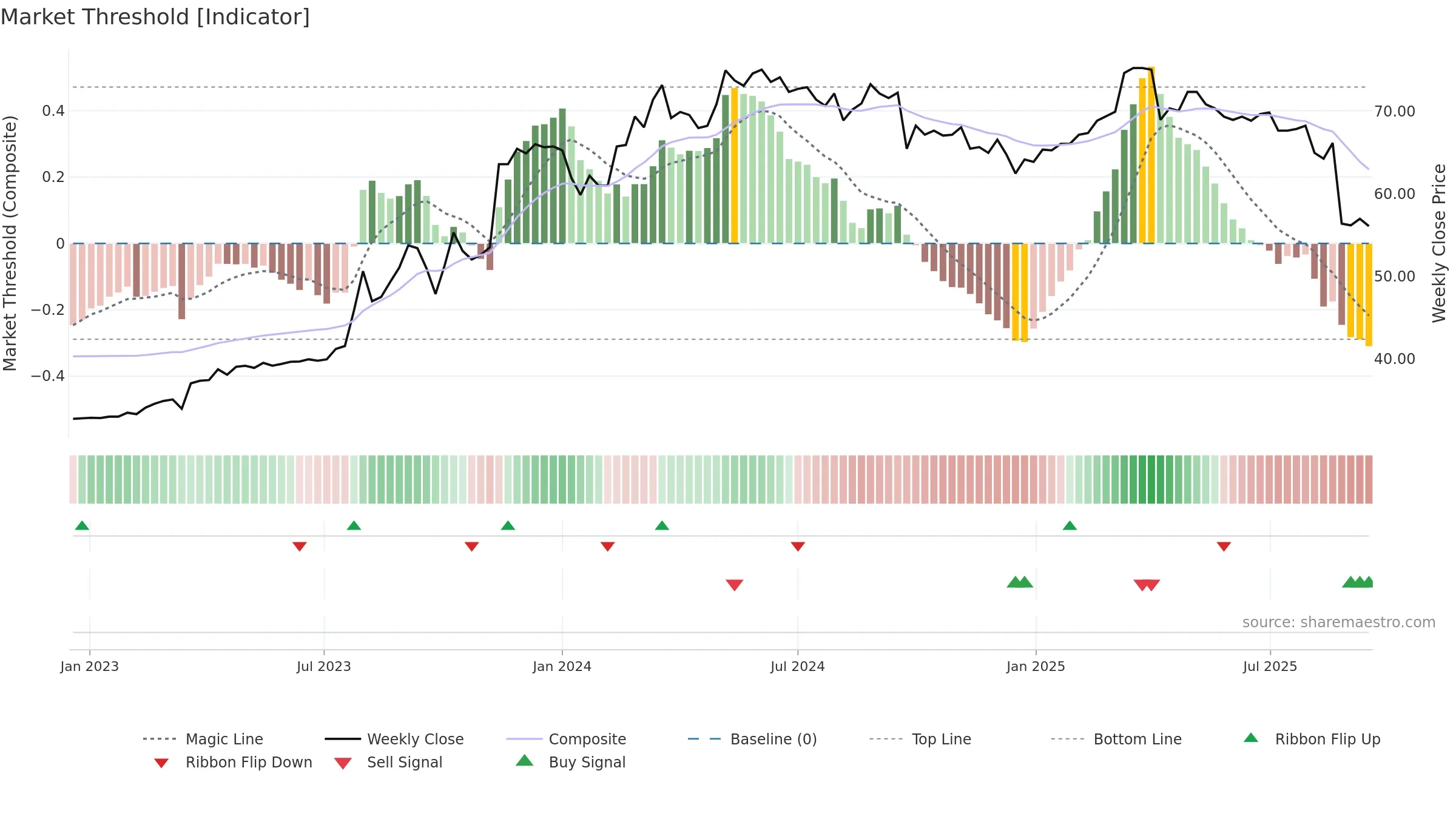Click the sell signal marker before Jul 2024
The width and height of the screenshot is (1456, 819).
click(x=734, y=585)
